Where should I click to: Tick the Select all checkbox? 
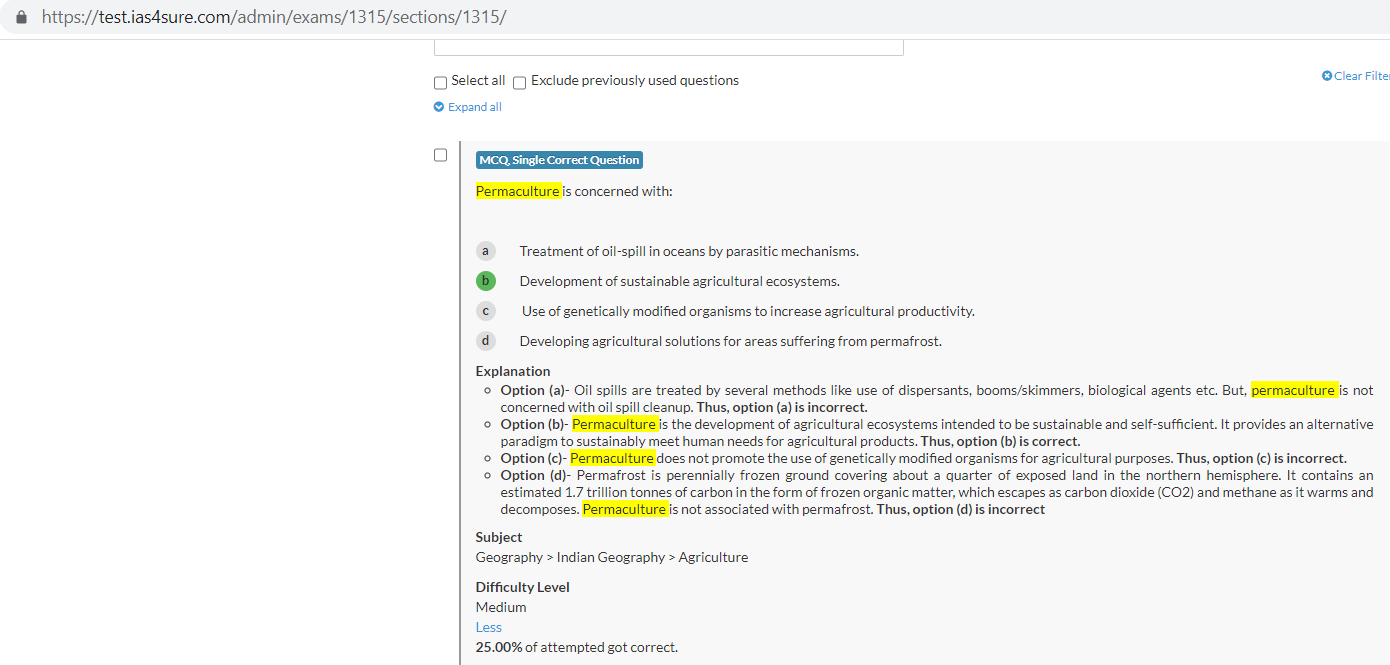point(440,82)
